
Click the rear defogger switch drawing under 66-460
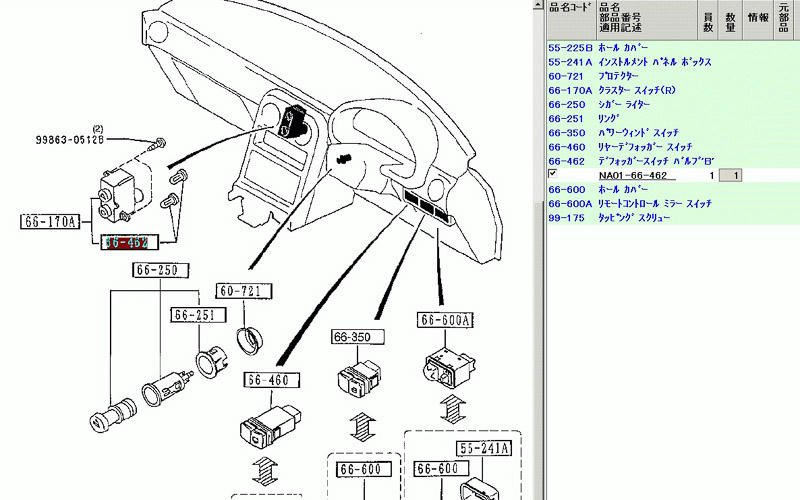[x=264, y=427]
